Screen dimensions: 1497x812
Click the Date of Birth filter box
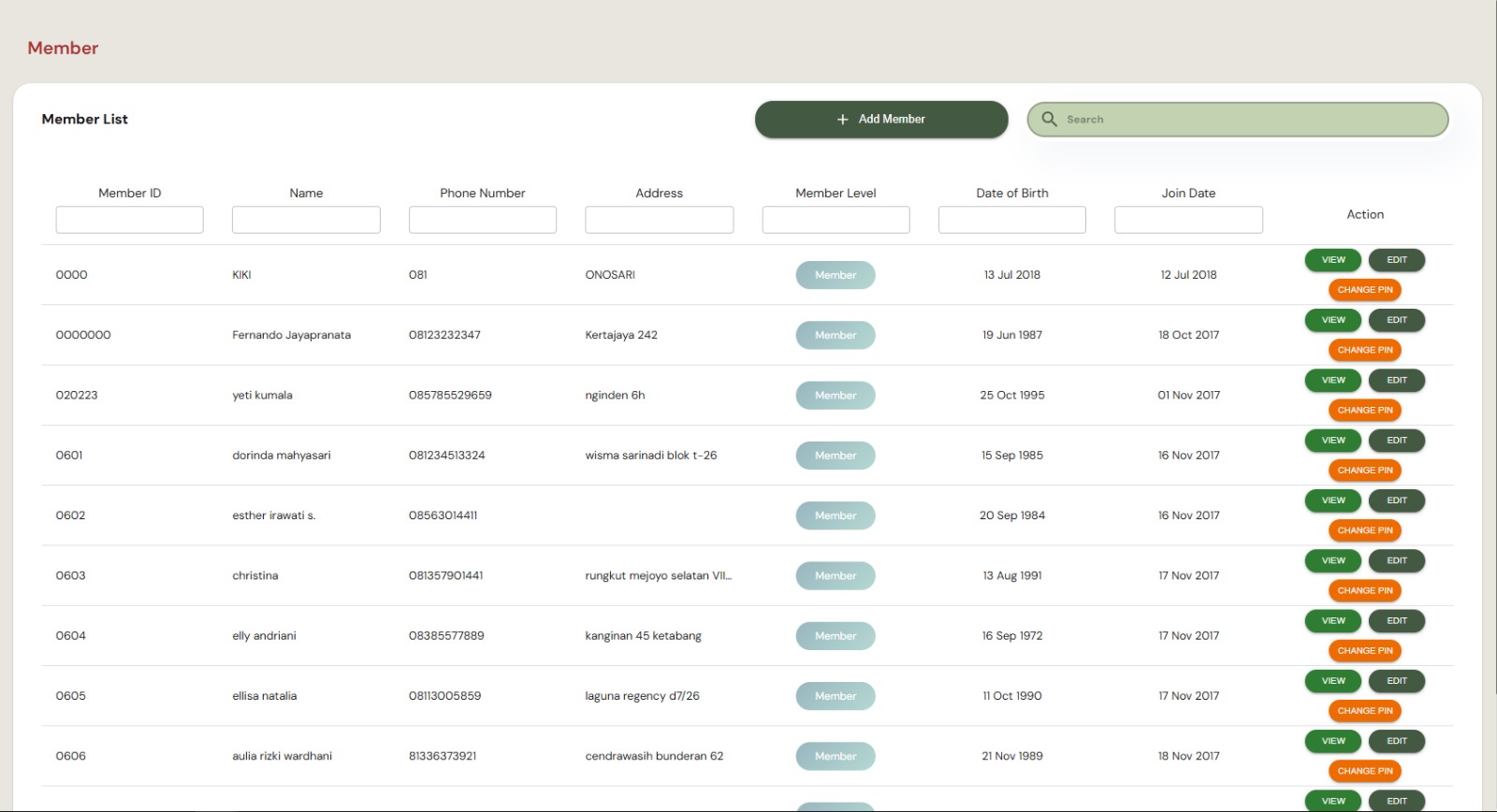(x=1012, y=220)
